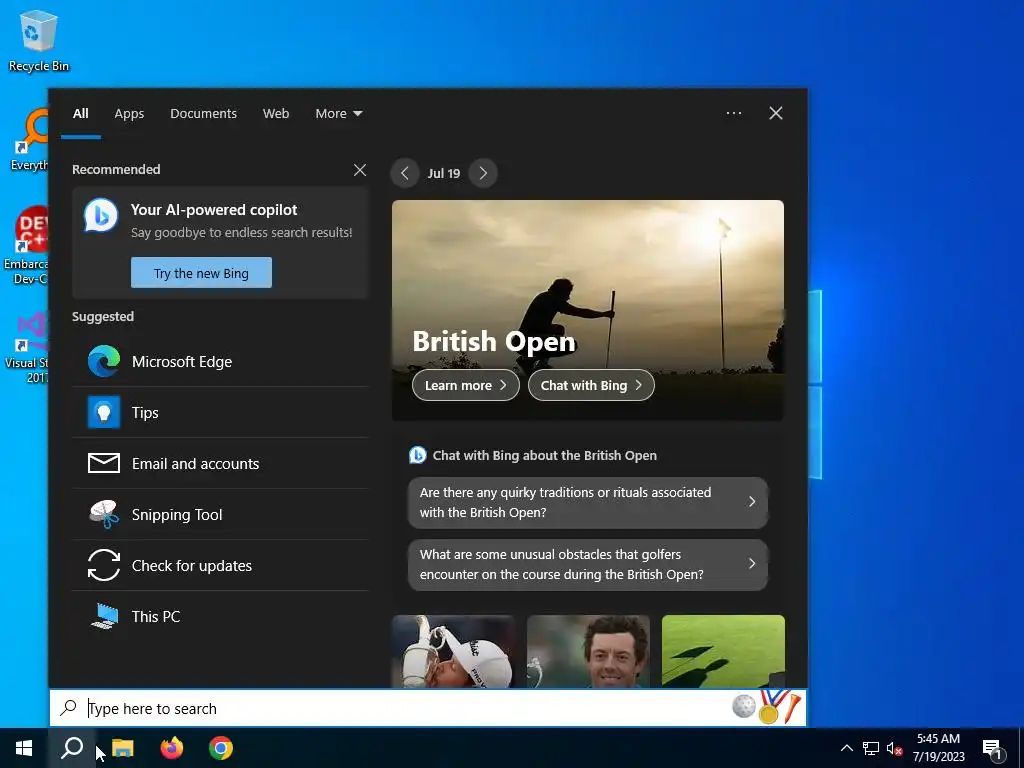Open the notification center icon
Viewport: 1024px width, 768px height.
pos(993,749)
